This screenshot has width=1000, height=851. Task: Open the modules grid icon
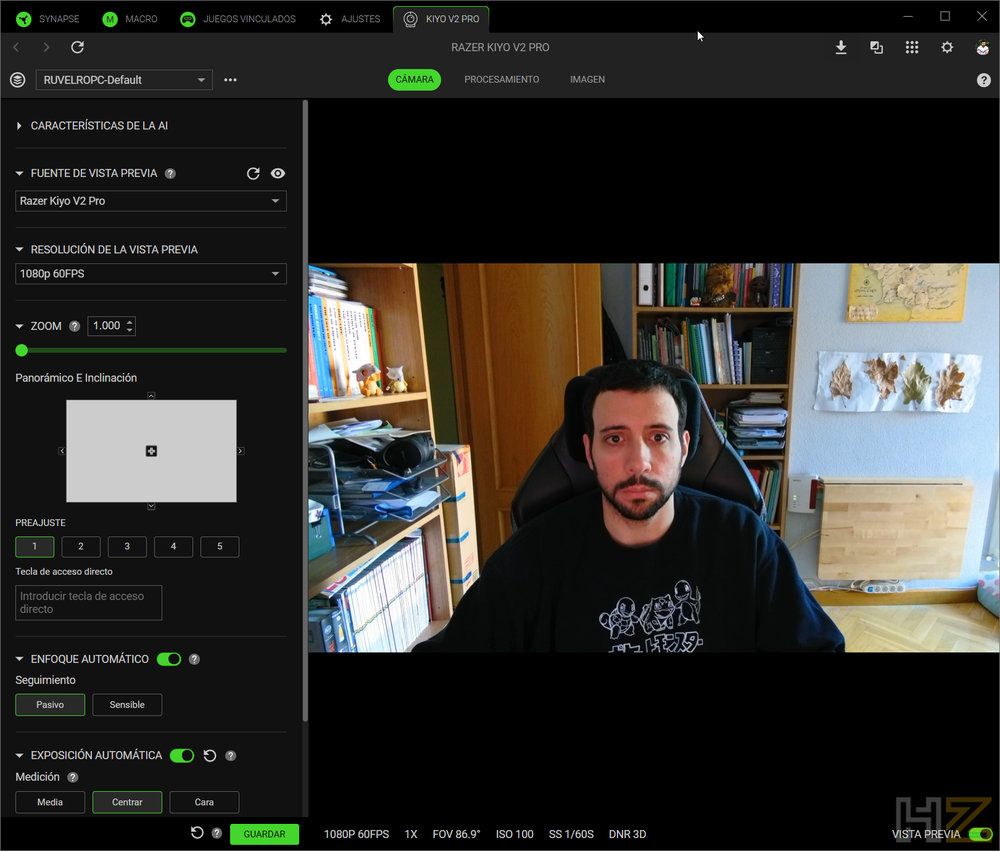(912, 47)
